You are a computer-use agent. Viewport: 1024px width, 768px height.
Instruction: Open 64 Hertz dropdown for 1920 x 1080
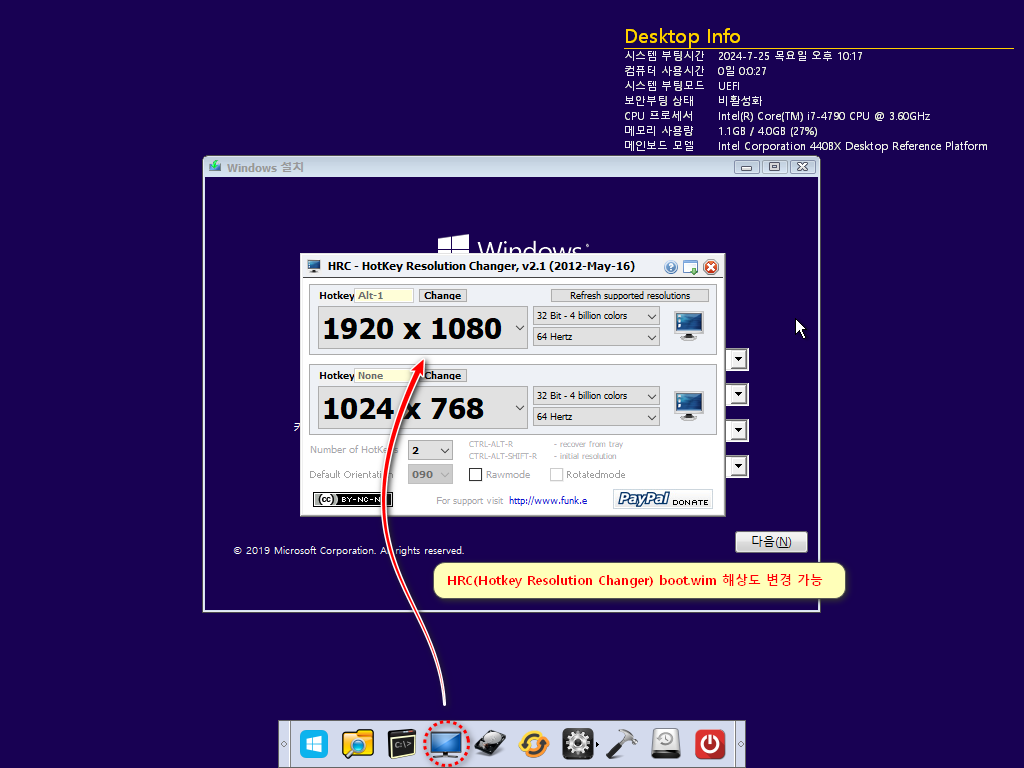596,337
